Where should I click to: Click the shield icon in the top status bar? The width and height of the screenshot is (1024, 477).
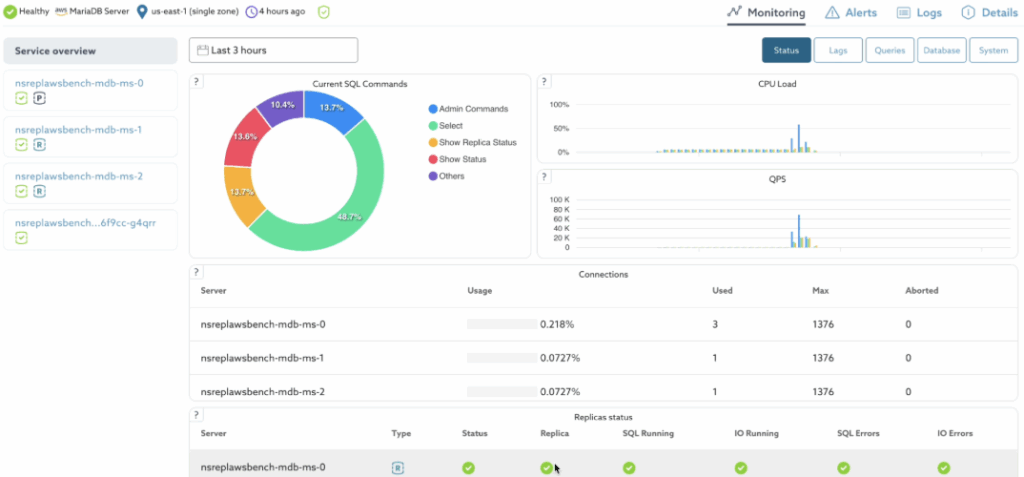tap(323, 12)
